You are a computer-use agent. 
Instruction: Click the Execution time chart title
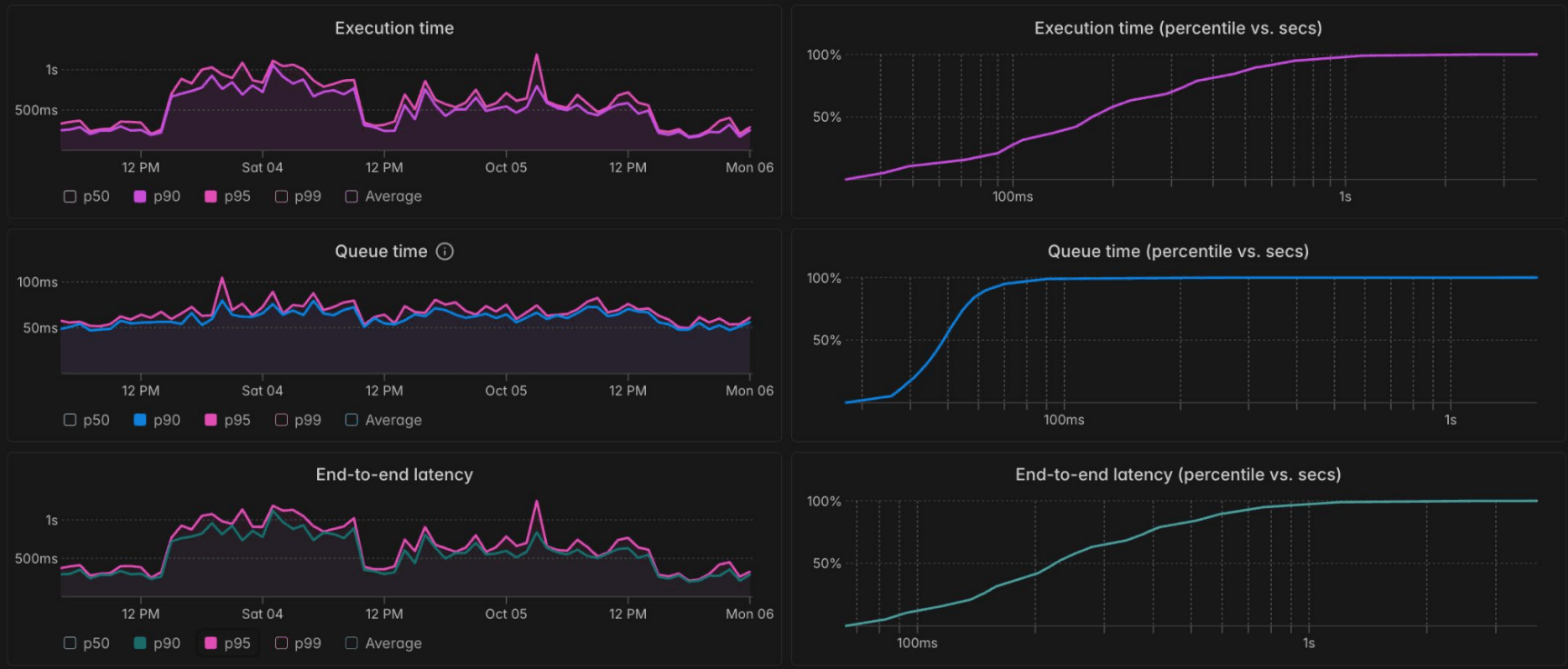394,28
